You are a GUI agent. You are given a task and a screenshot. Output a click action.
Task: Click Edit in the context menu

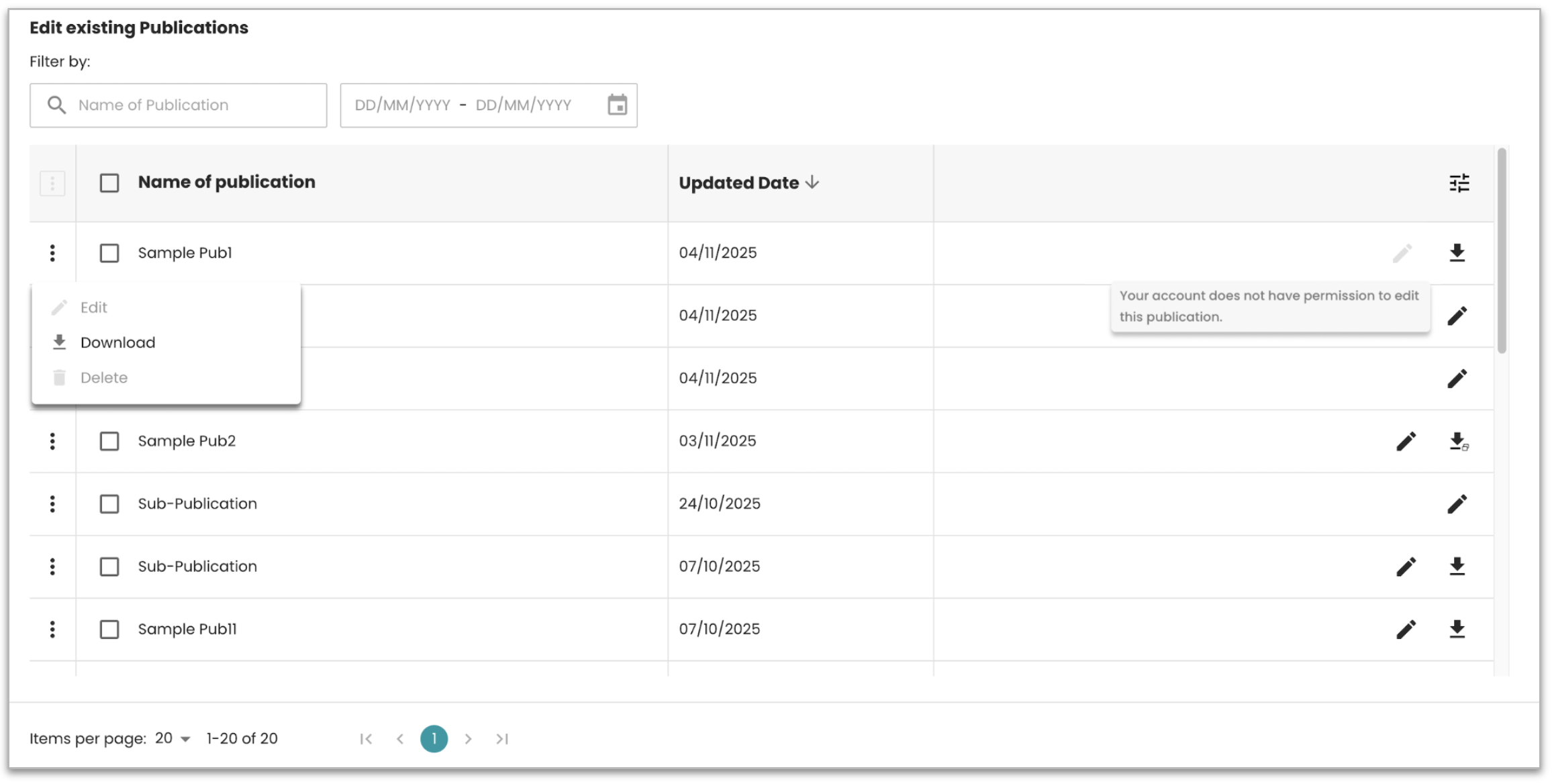[x=93, y=307]
